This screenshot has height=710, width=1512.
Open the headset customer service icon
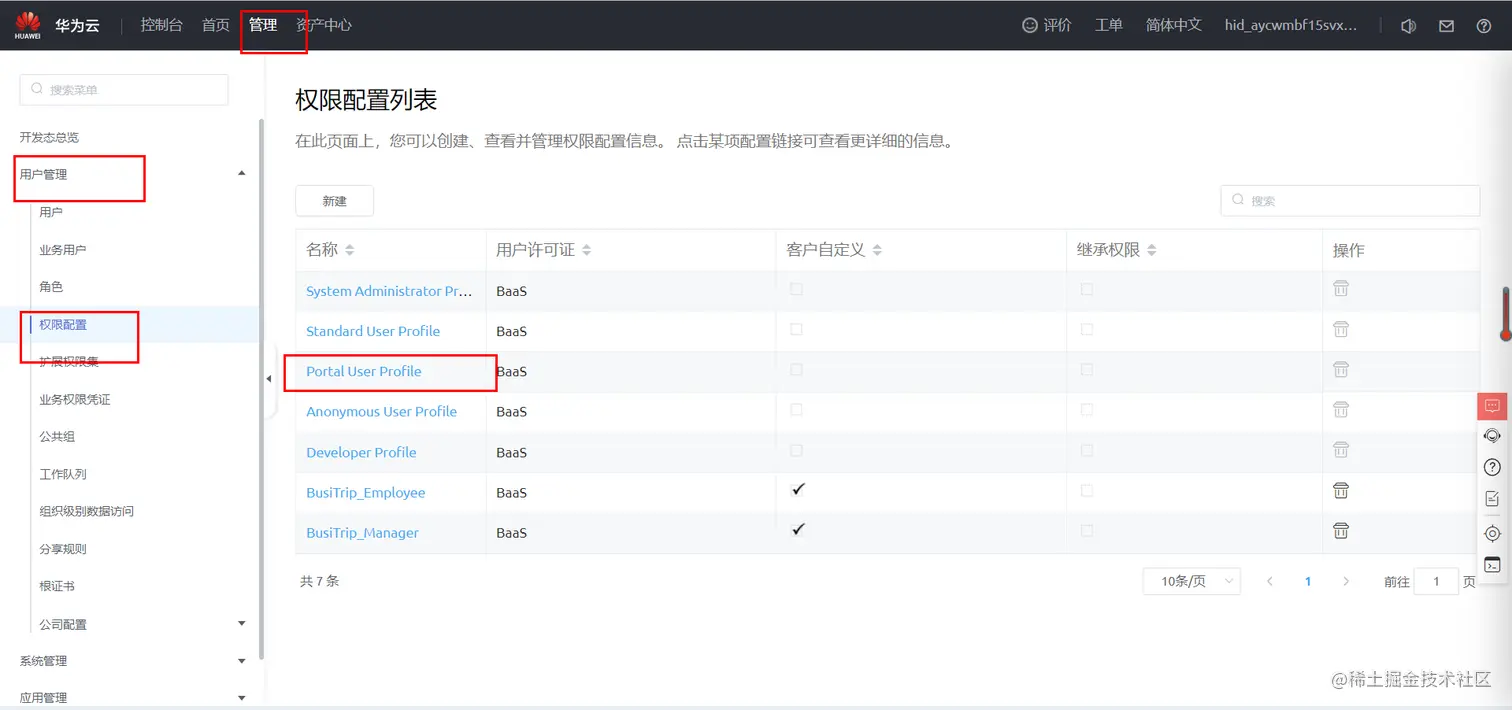point(1492,436)
